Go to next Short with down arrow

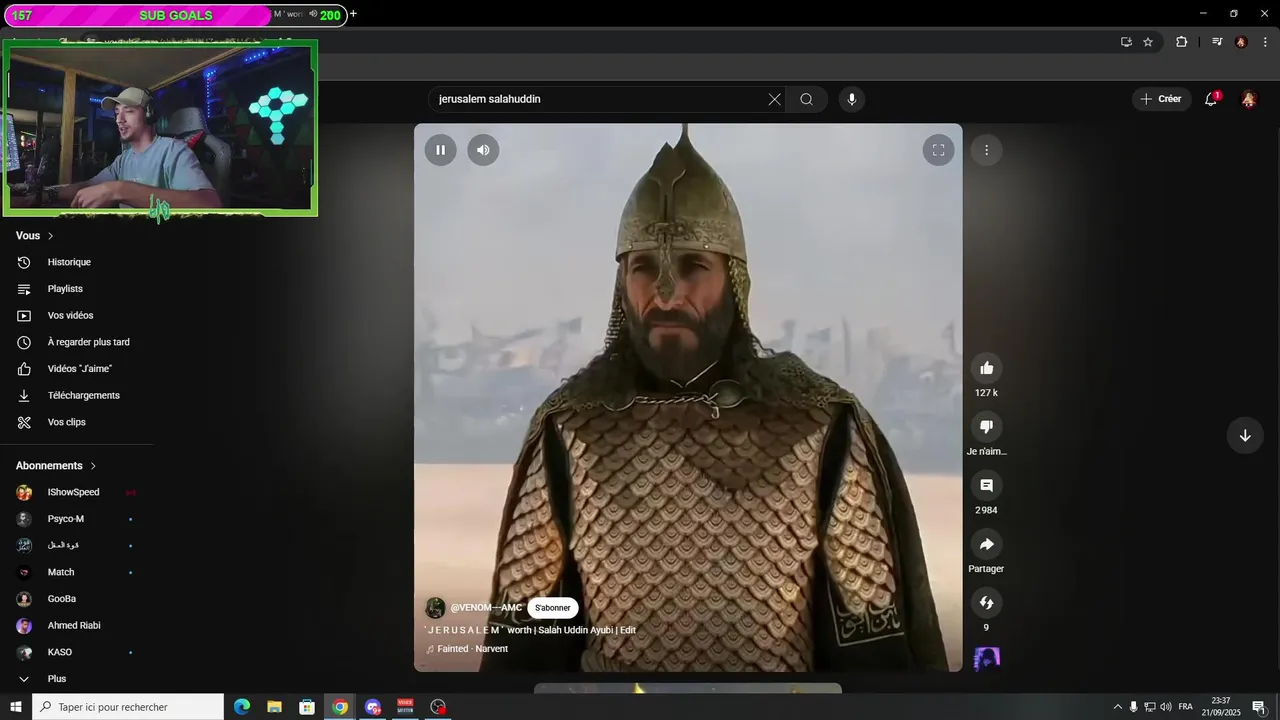coord(1245,436)
